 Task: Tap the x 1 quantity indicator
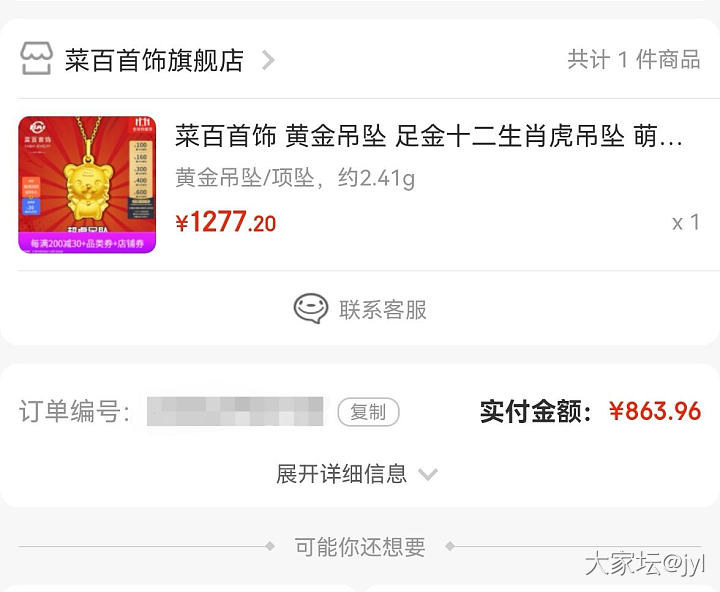click(686, 223)
